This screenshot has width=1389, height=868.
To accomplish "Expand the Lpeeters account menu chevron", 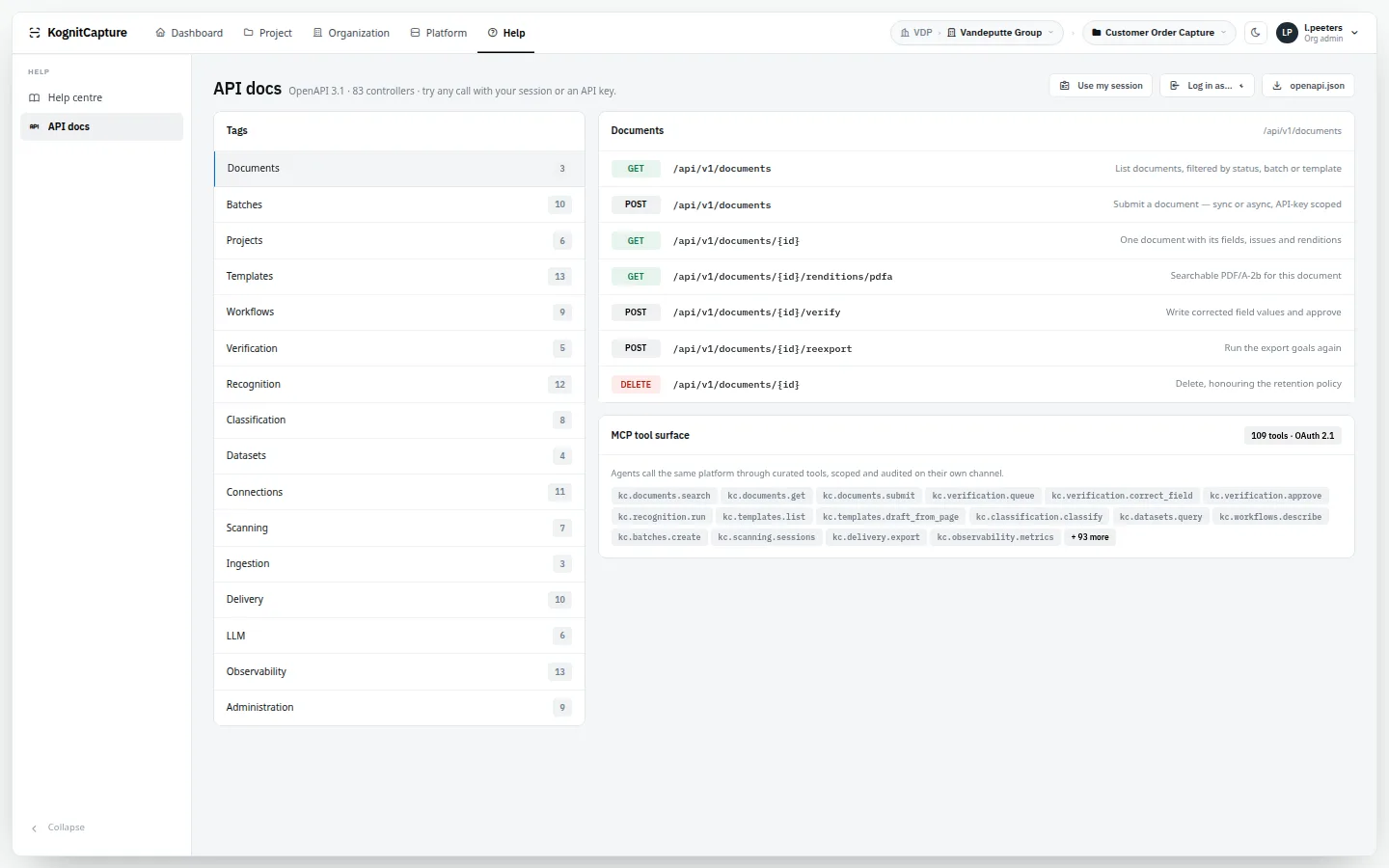I will coord(1354,33).
